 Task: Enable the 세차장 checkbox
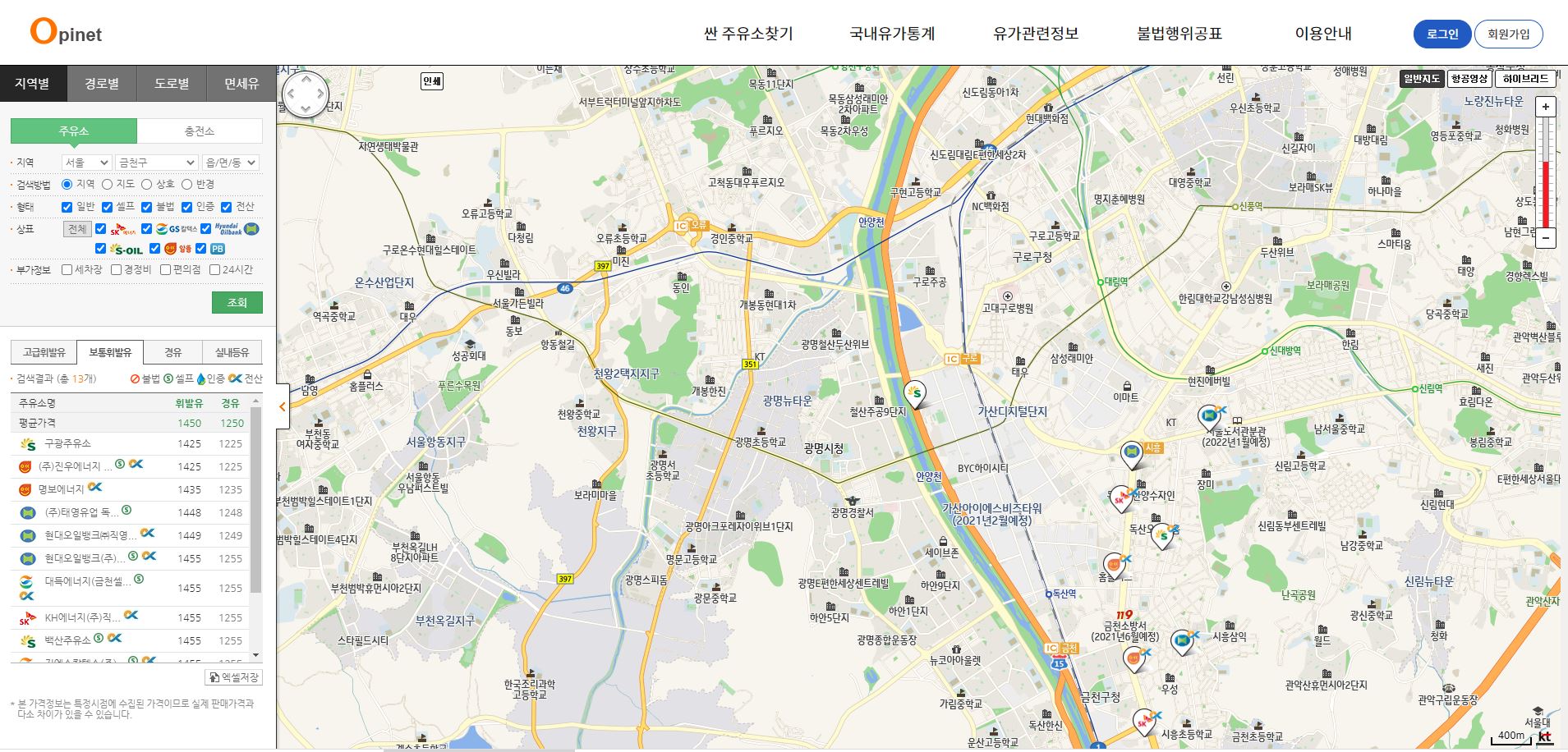pyautogui.click(x=67, y=269)
